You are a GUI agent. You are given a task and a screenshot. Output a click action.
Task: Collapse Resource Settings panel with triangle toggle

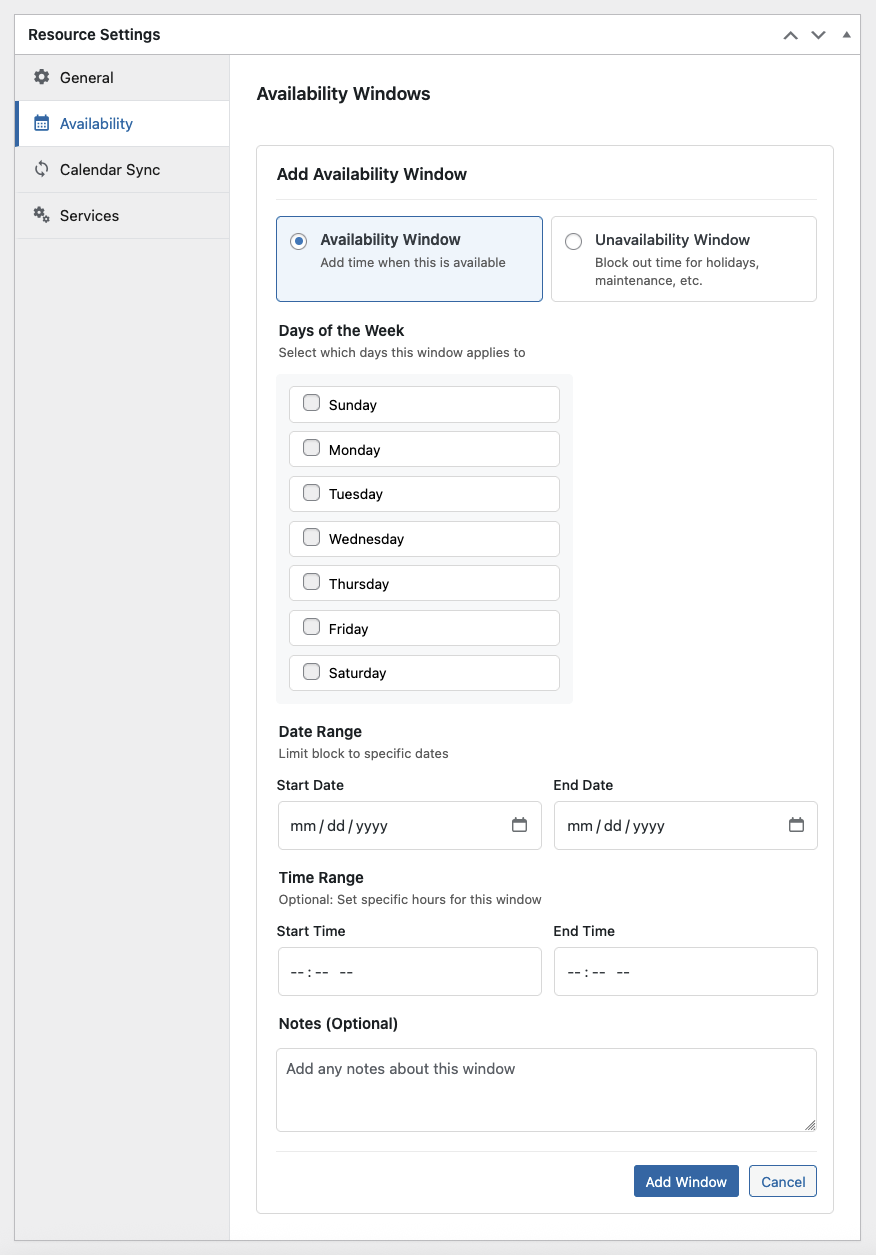[846, 35]
